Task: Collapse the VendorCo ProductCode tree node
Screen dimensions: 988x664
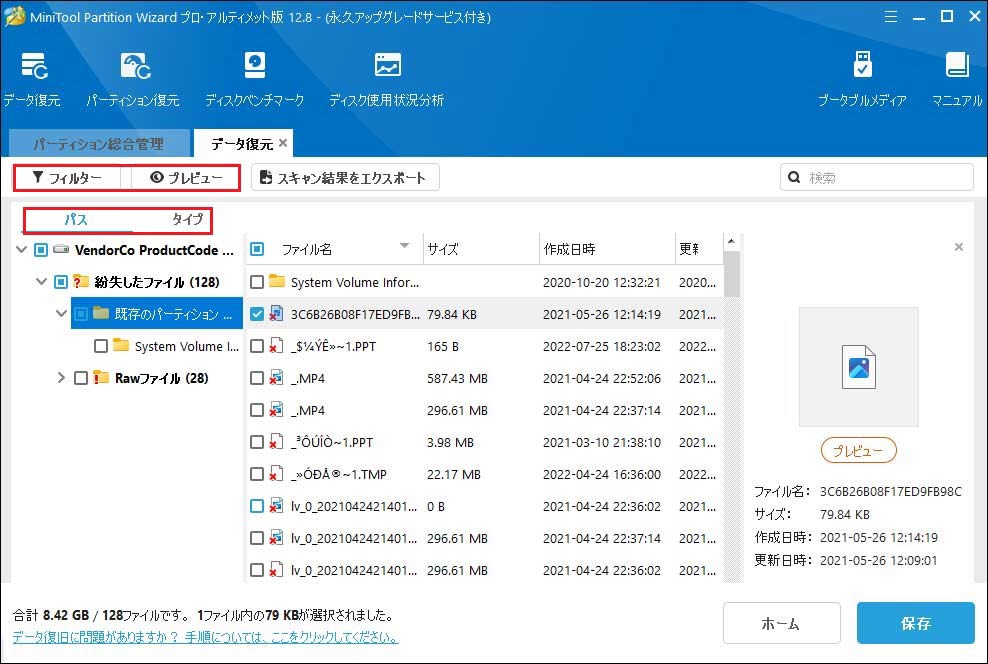Action: click(x=21, y=249)
